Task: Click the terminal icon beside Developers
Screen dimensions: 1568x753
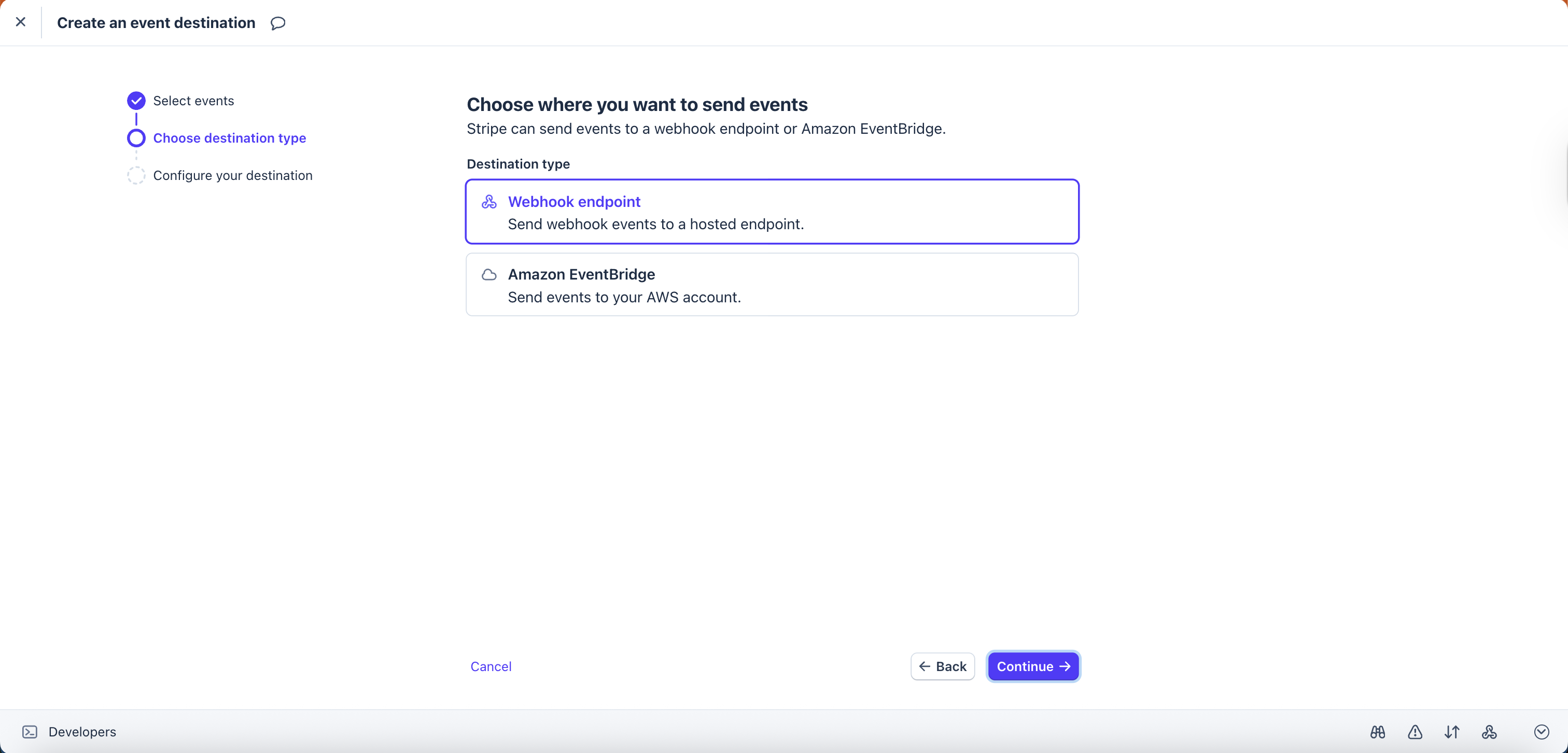Action: [30, 732]
